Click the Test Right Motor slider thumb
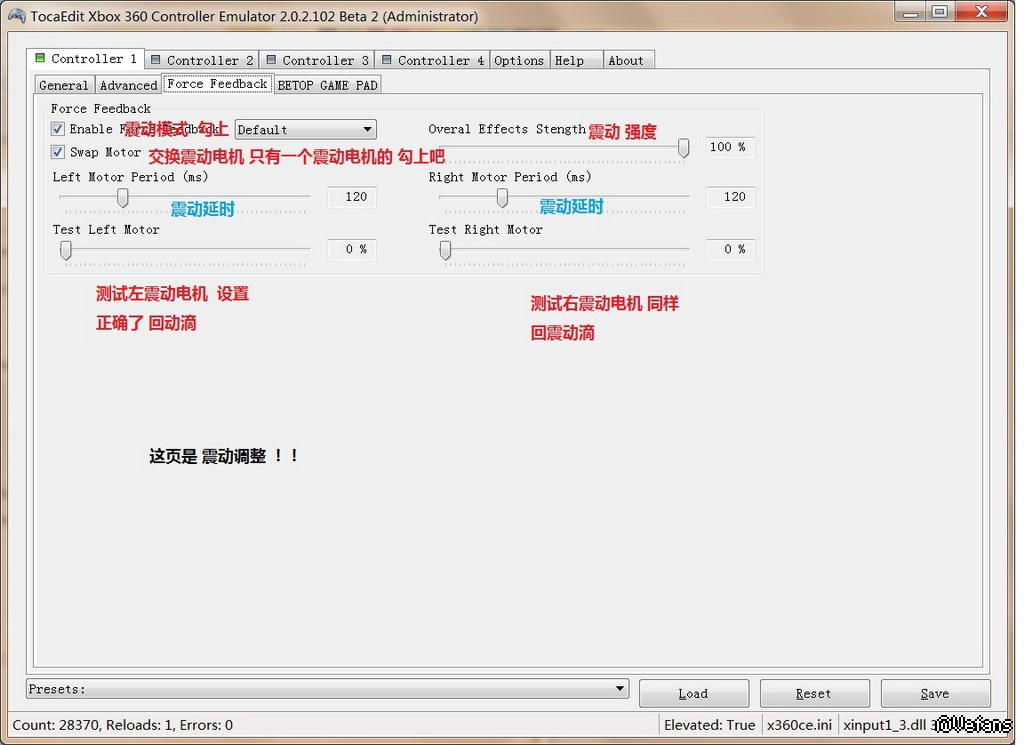Screen dimensions: 1024x745 [x=445, y=249]
